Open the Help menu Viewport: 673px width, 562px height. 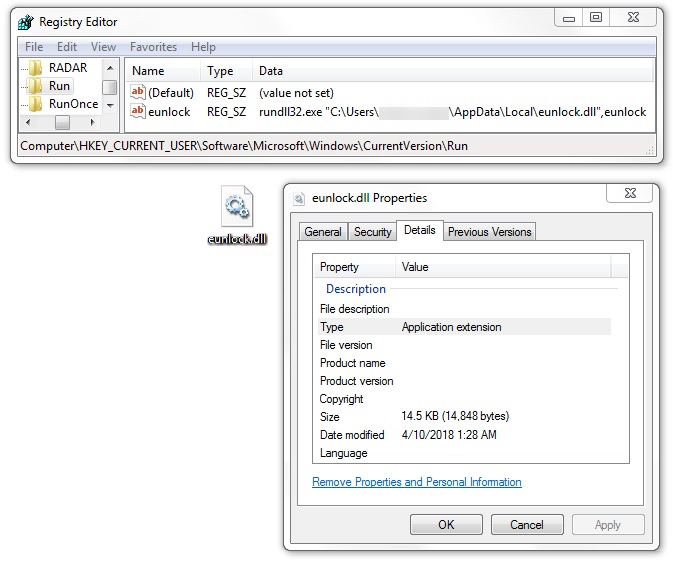(x=203, y=47)
